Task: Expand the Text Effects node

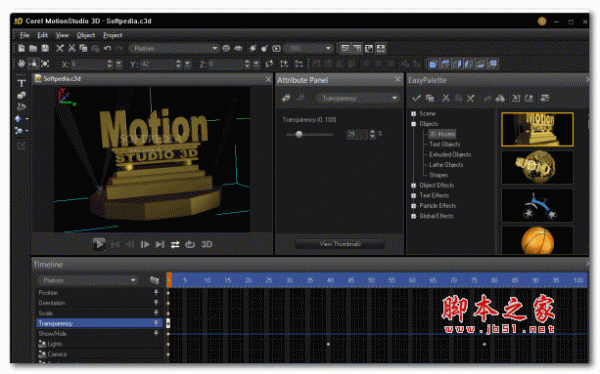Action: click(414, 196)
